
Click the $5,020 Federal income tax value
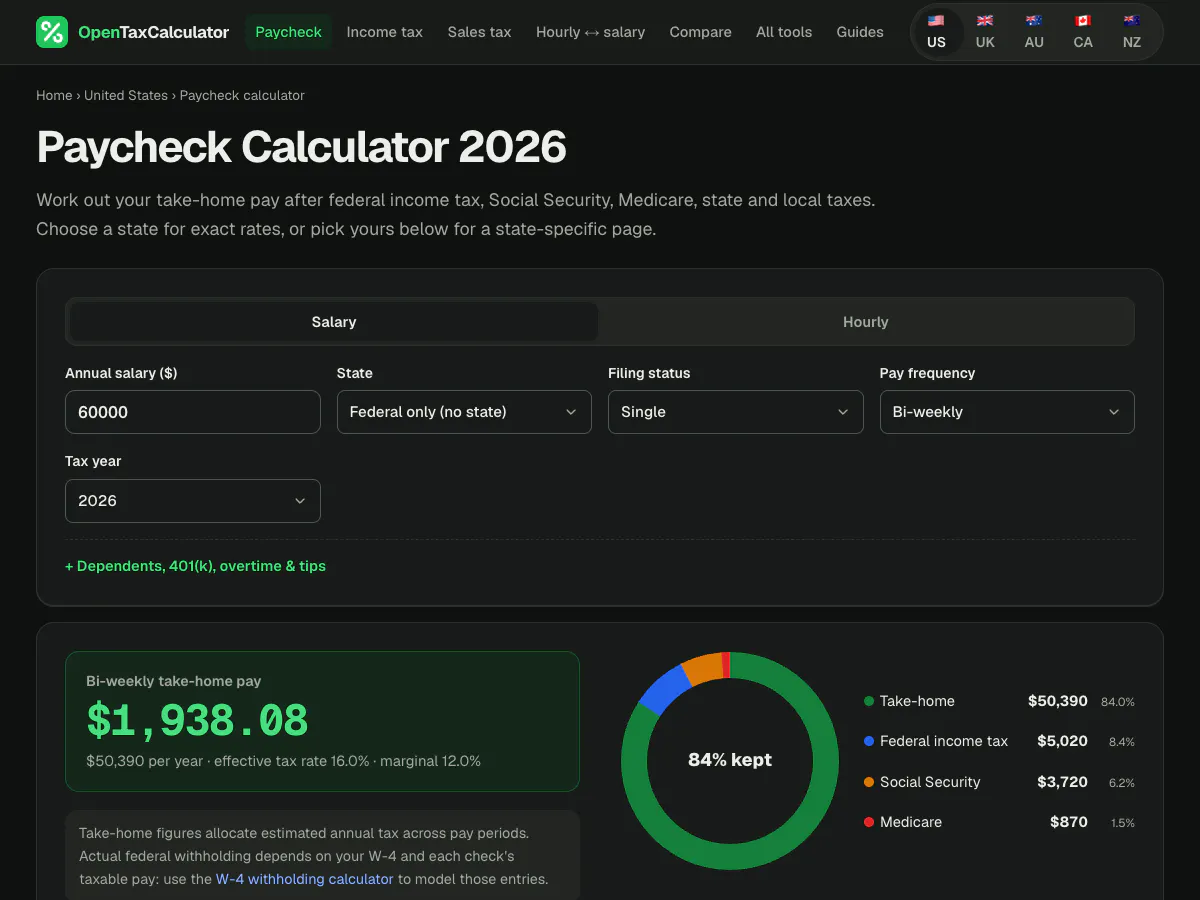pyautogui.click(x=1062, y=741)
